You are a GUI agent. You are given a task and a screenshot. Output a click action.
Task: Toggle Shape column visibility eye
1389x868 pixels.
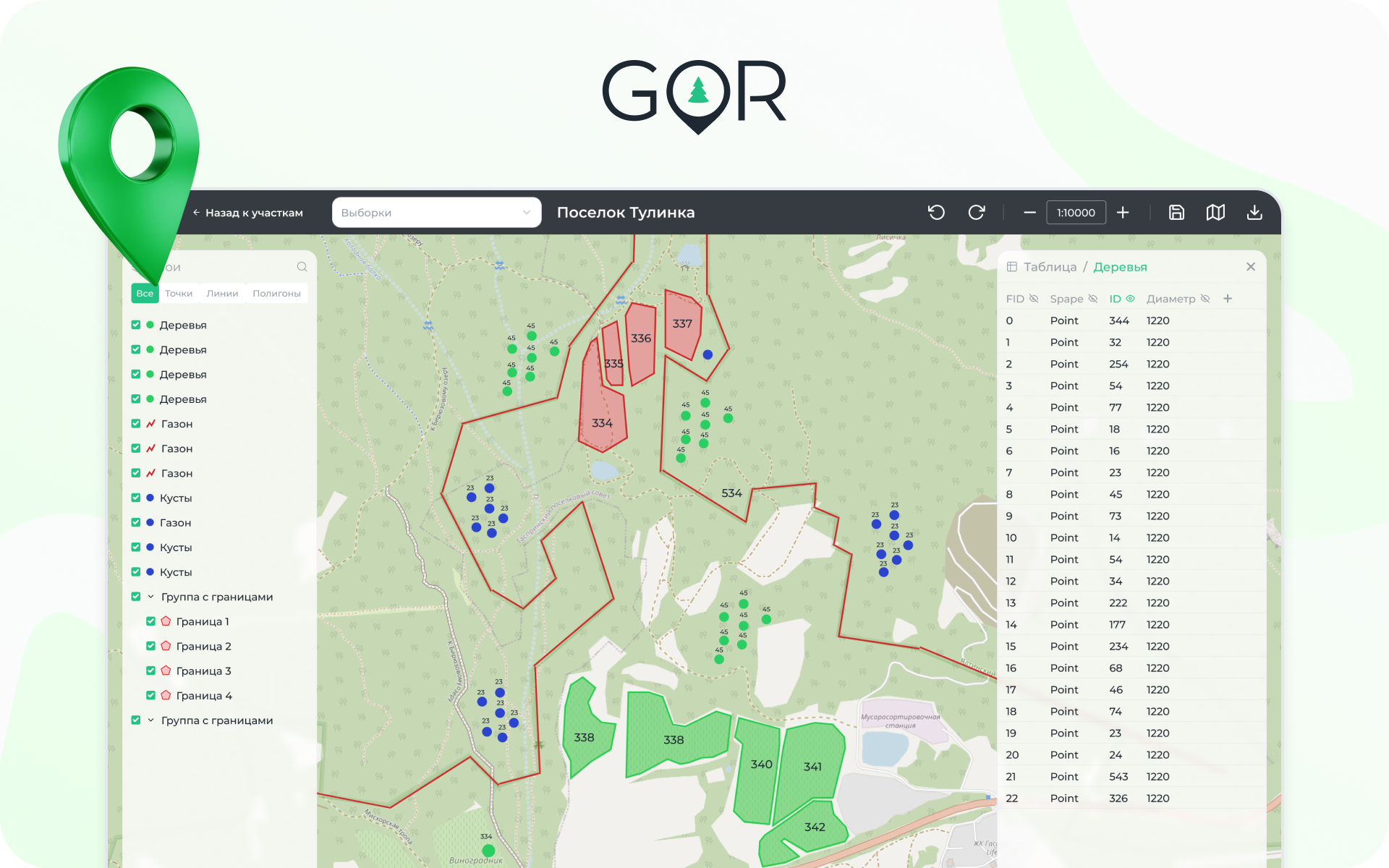point(1093,299)
